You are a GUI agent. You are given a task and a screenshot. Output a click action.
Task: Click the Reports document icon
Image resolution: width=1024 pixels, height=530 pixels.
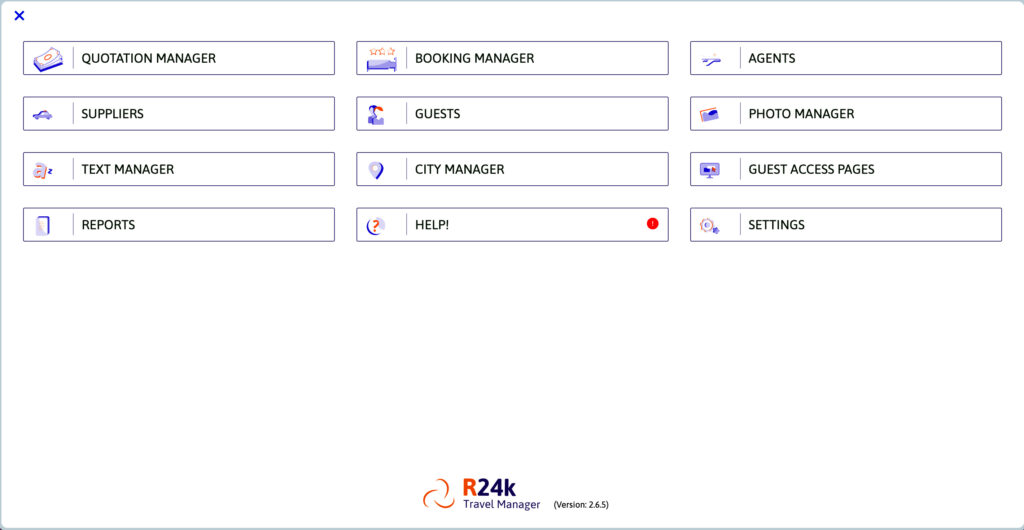43,225
